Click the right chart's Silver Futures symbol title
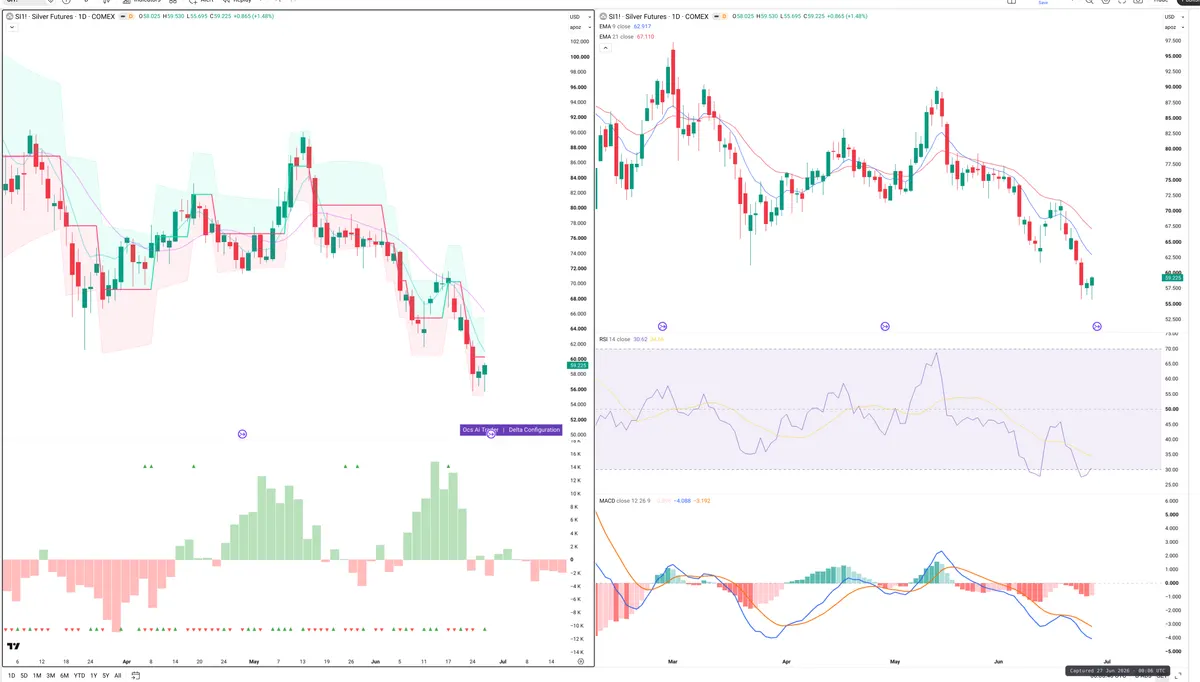 pos(661,17)
